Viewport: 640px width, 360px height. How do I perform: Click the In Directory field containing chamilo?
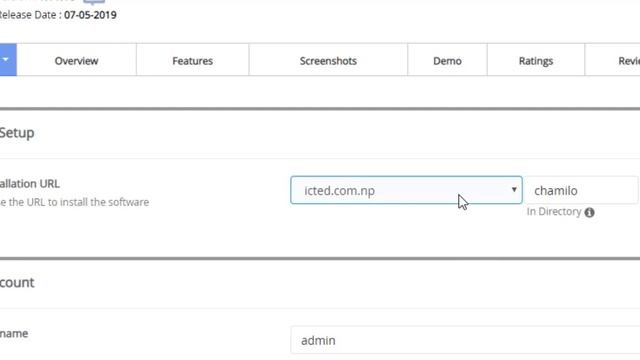click(x=581, y=190)
